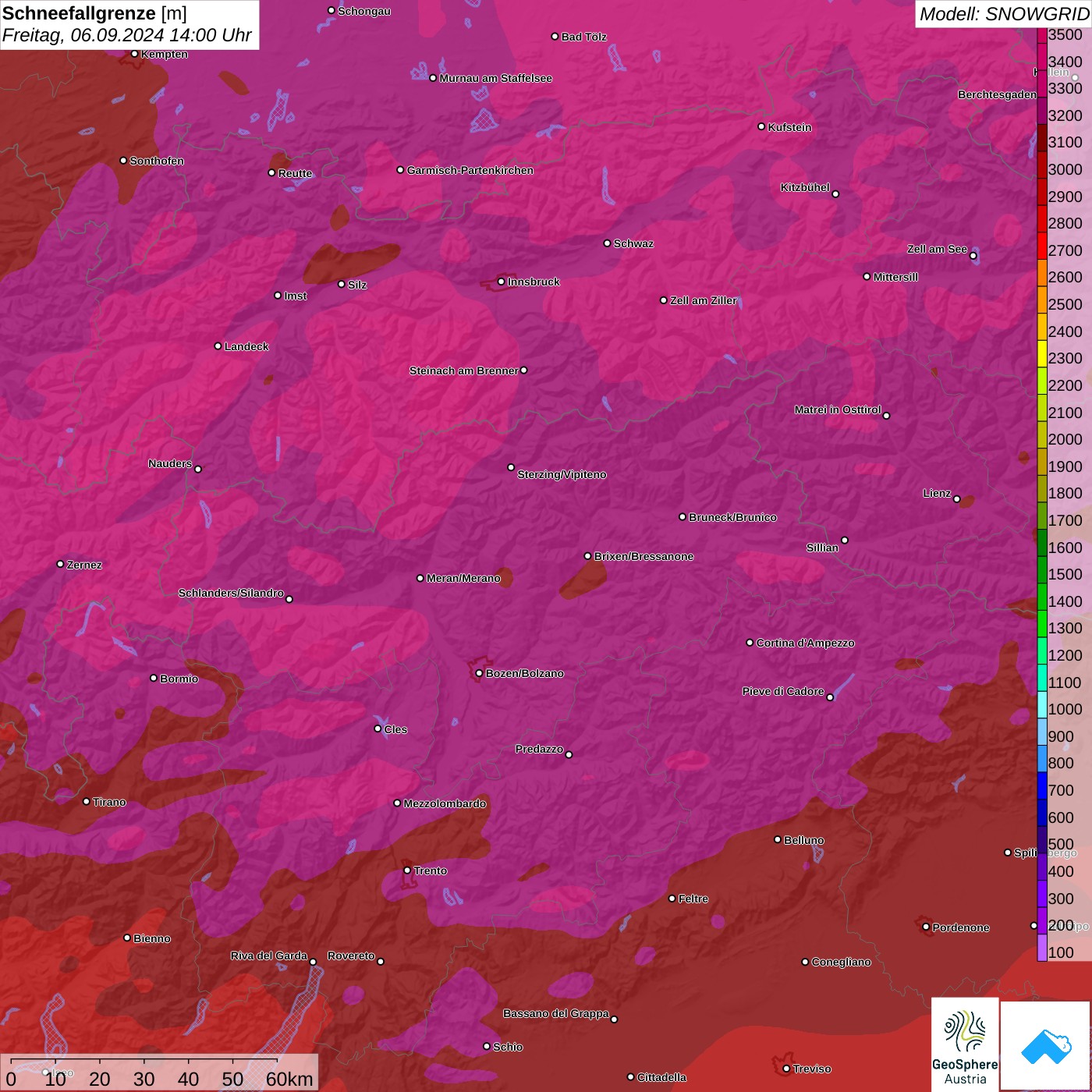The width and height of the screenshot is (1092, 1092).
Task: Click the date Freitag, 06.09.2024 14:00 Uhr
Action: 126,35
